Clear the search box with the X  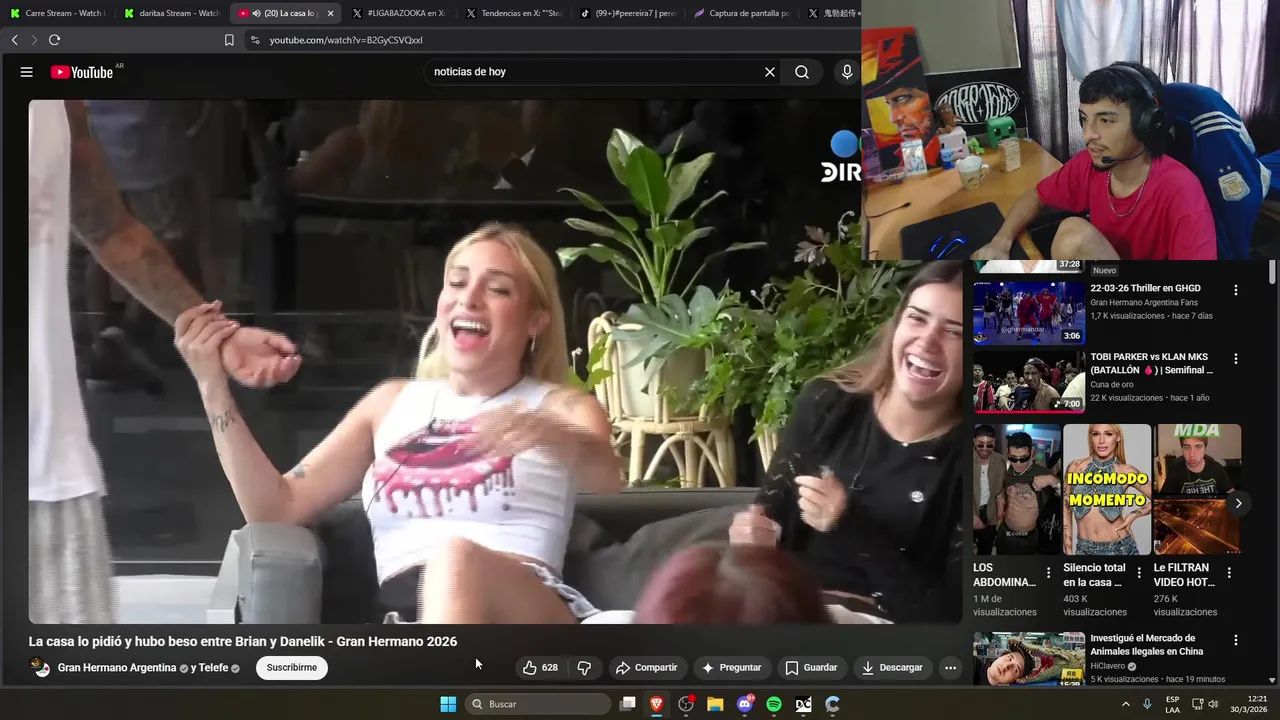[770, 72]
